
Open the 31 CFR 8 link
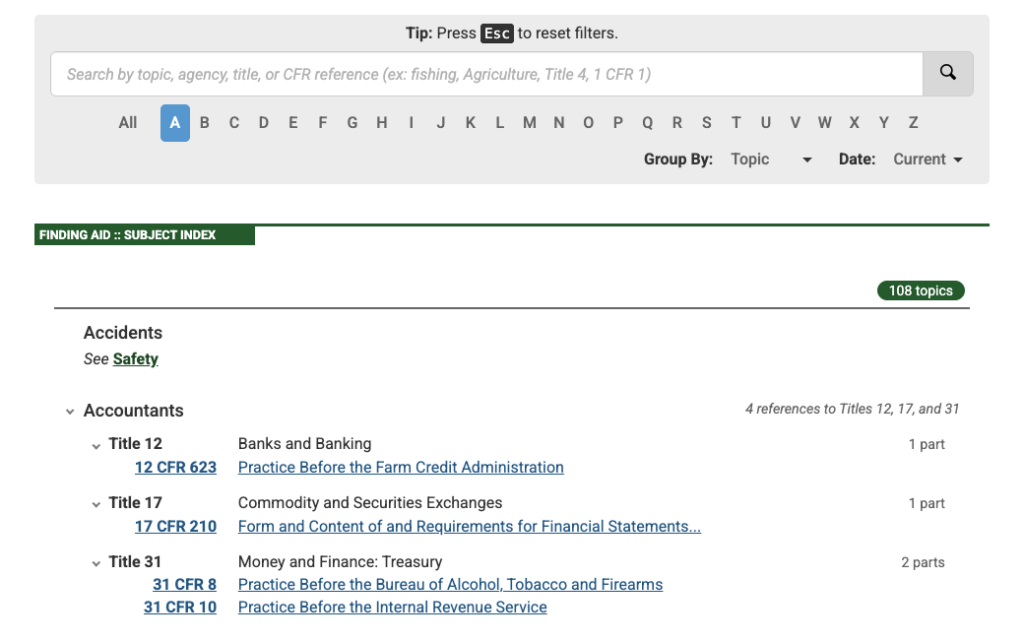point(185,585)
